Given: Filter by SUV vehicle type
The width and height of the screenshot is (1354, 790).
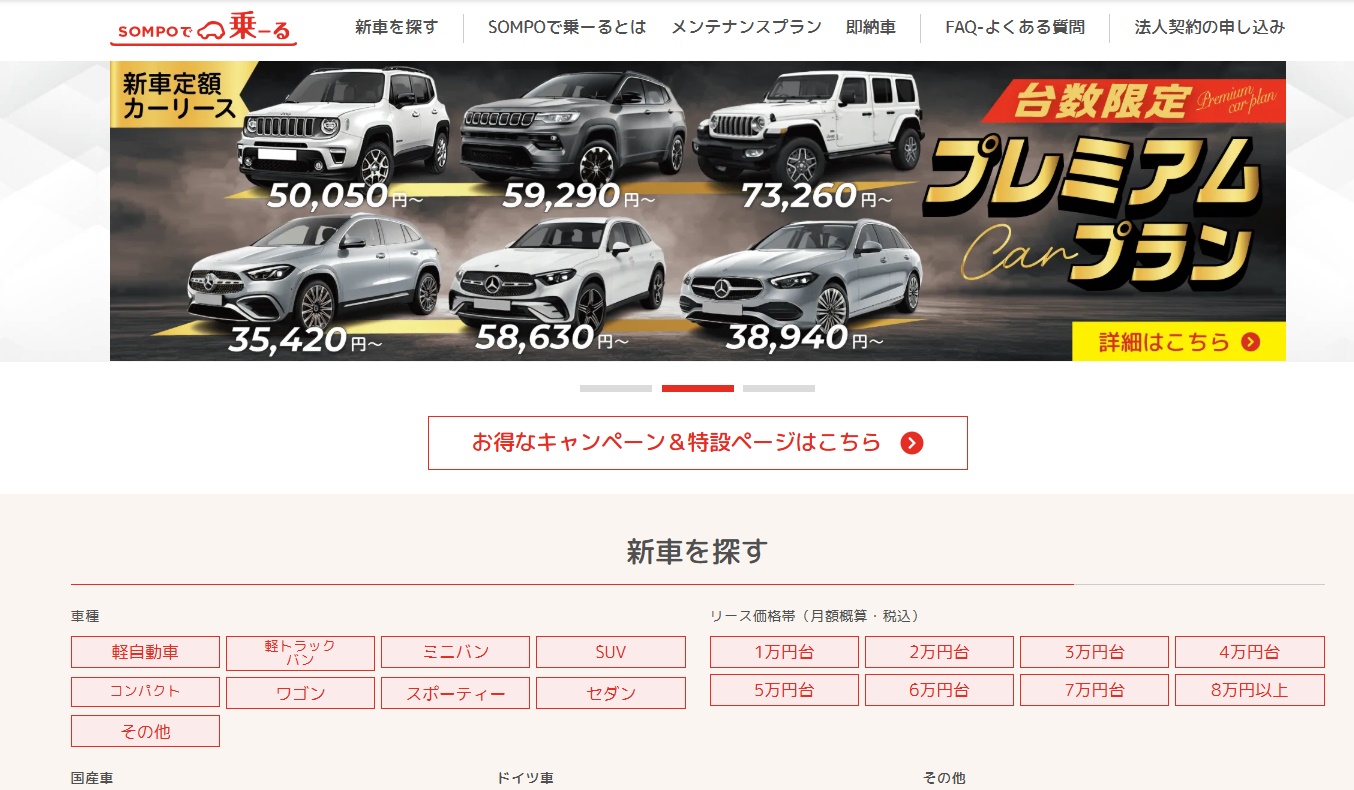Looking at the screenshot, I should pyautogui.click(x=611, y=652).
